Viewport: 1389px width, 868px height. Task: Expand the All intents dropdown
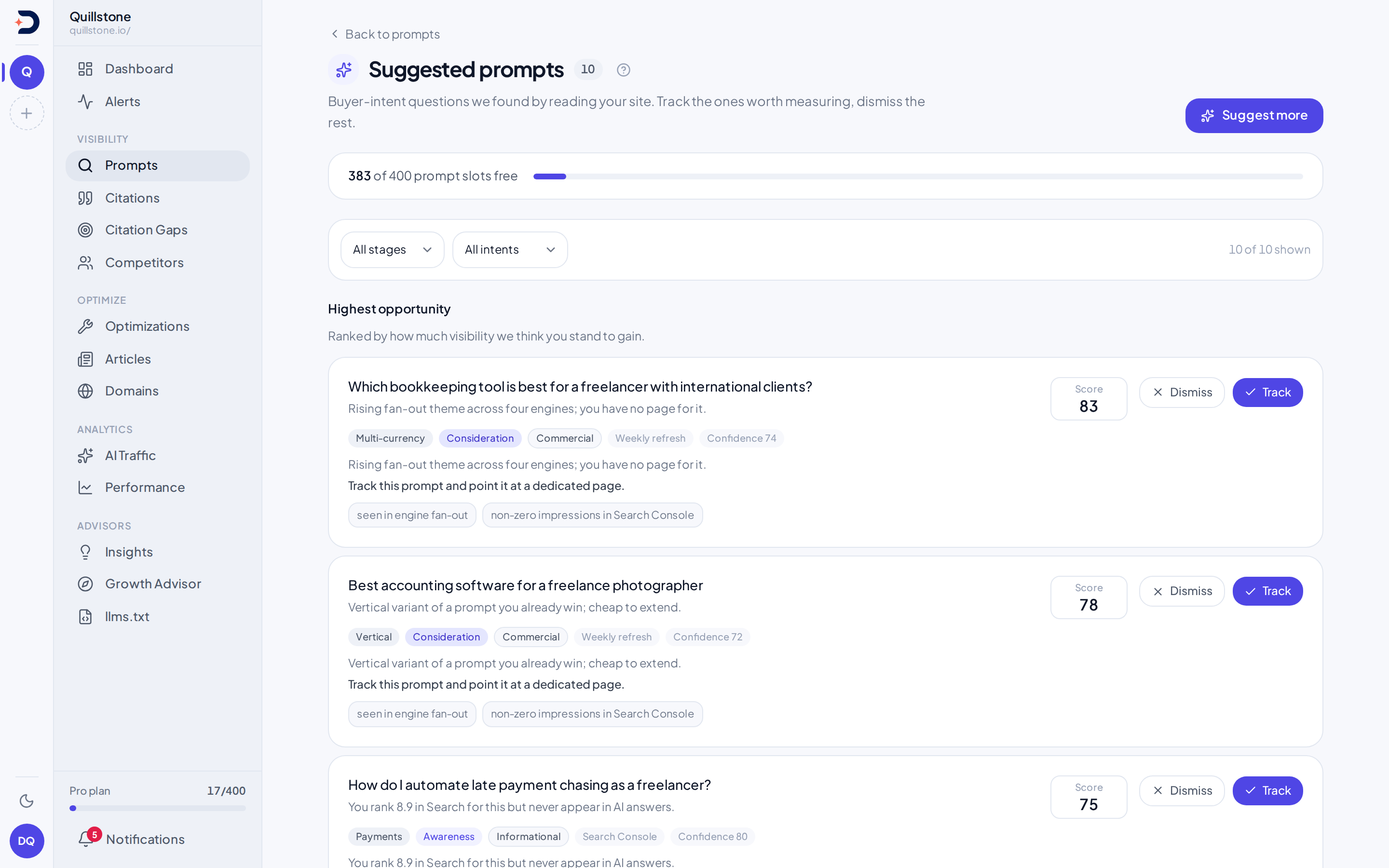click(x=510, y=250)
